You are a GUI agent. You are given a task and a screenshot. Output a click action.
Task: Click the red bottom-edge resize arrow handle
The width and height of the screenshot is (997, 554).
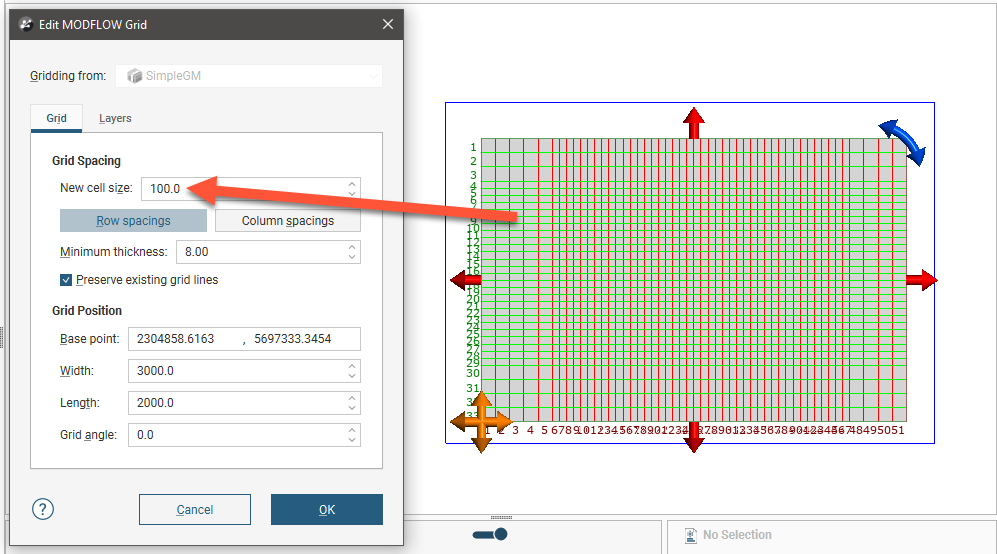(x=694, y=437)
